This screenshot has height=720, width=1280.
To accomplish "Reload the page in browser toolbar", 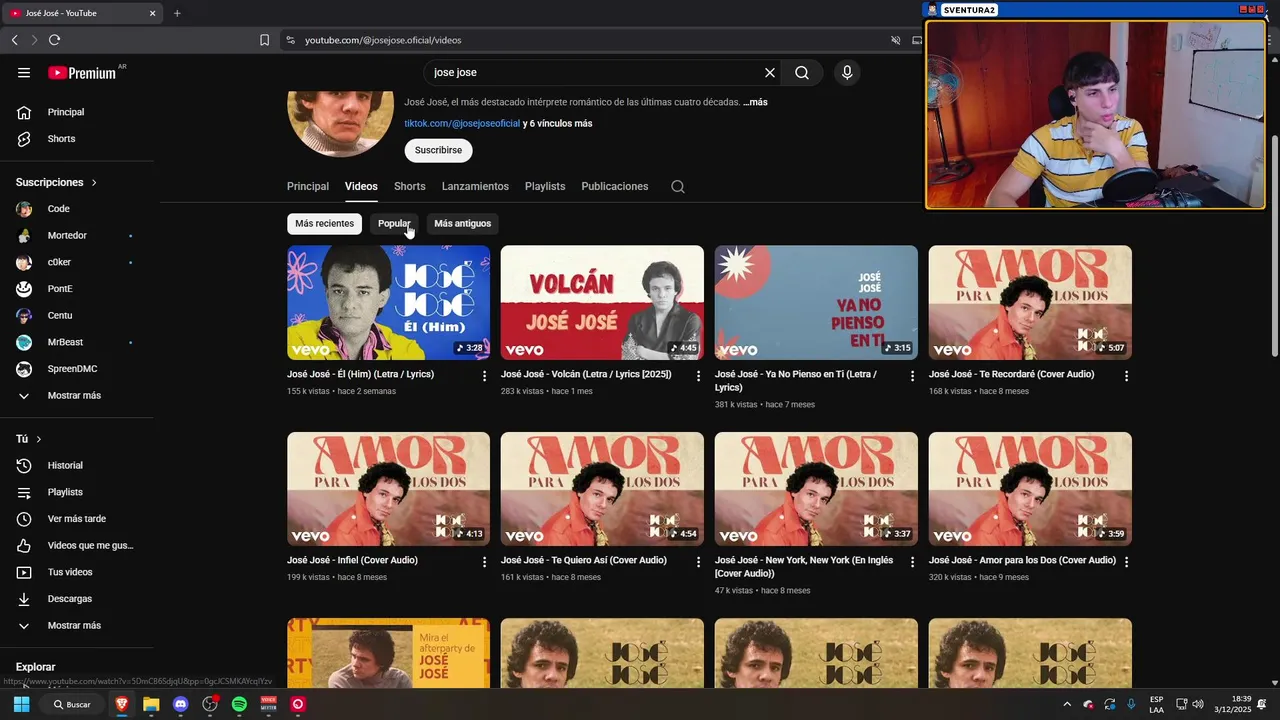I will click(x=54, y=40).
